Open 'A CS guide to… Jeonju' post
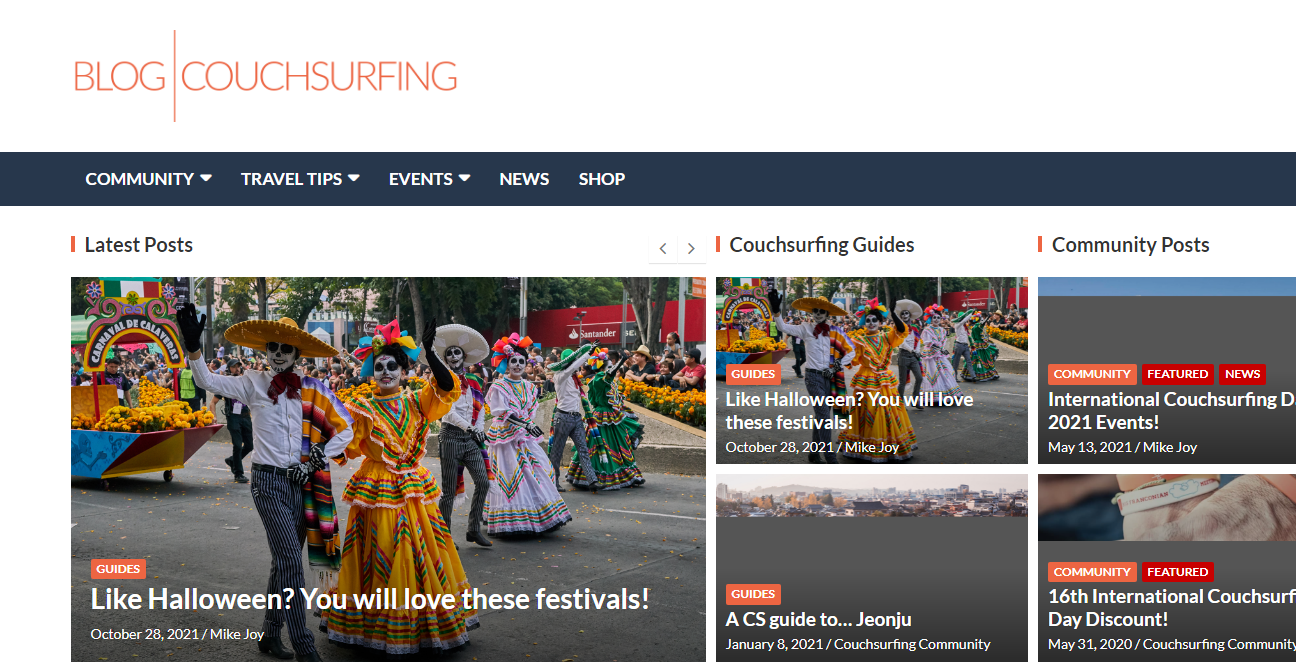The image size is (1296, 664). pos(819,620)
